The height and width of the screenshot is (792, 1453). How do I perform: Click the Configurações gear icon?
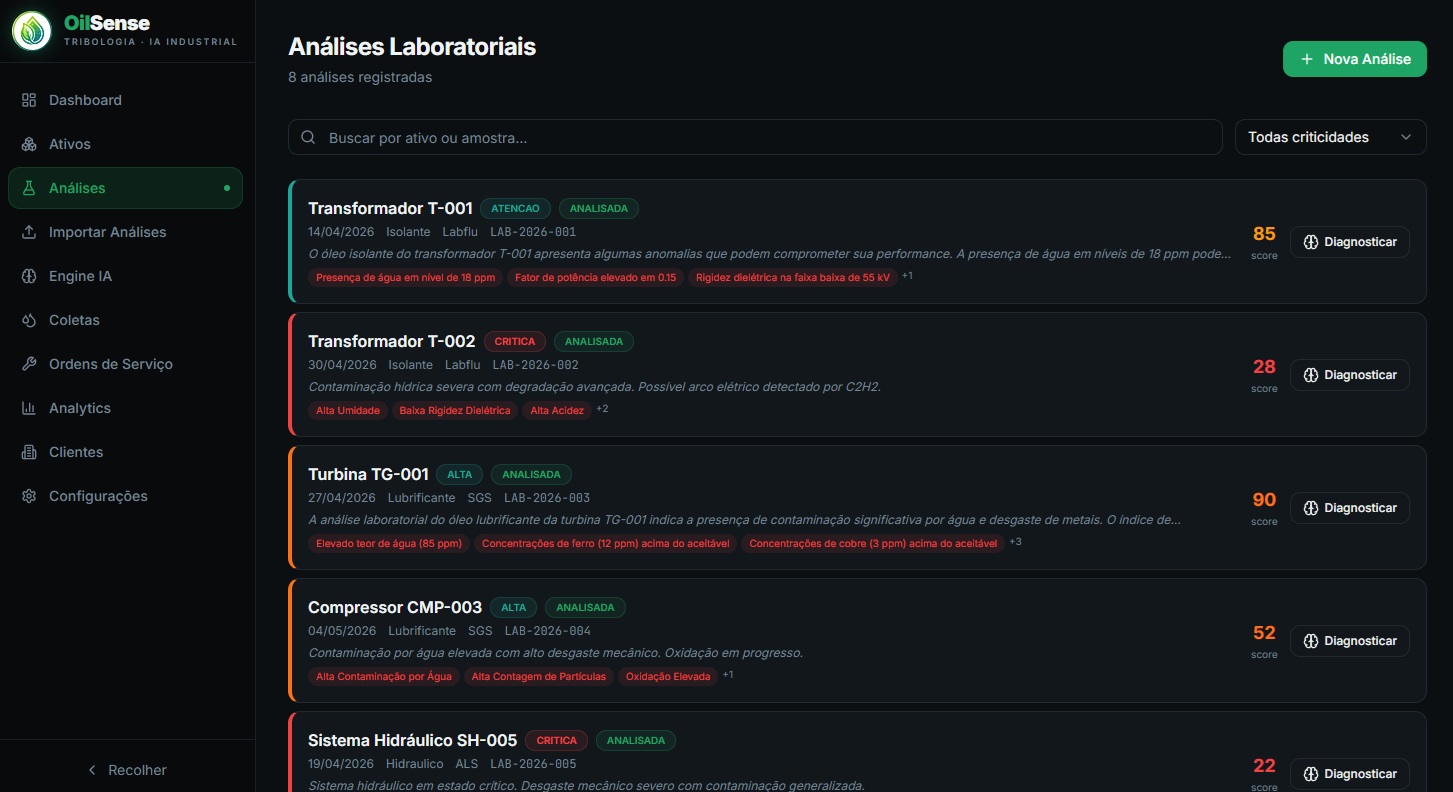pos(29,496)
